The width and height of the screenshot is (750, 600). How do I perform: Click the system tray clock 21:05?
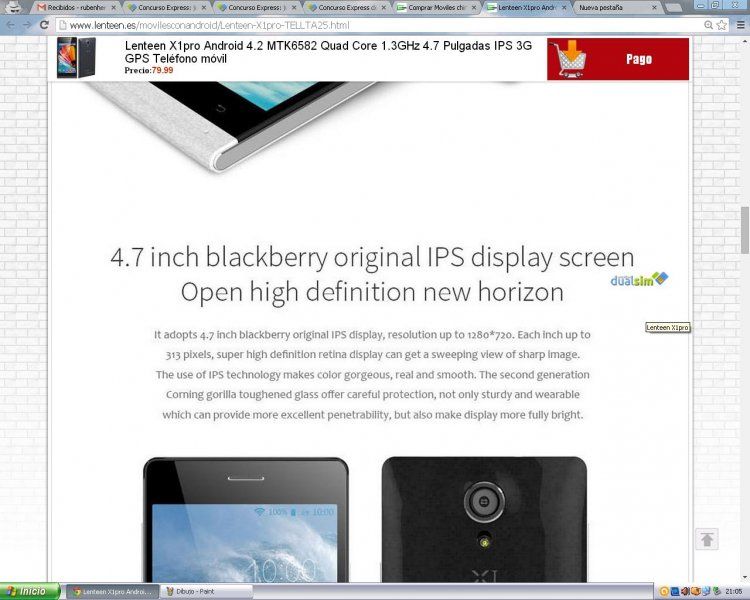pos(734,592)
